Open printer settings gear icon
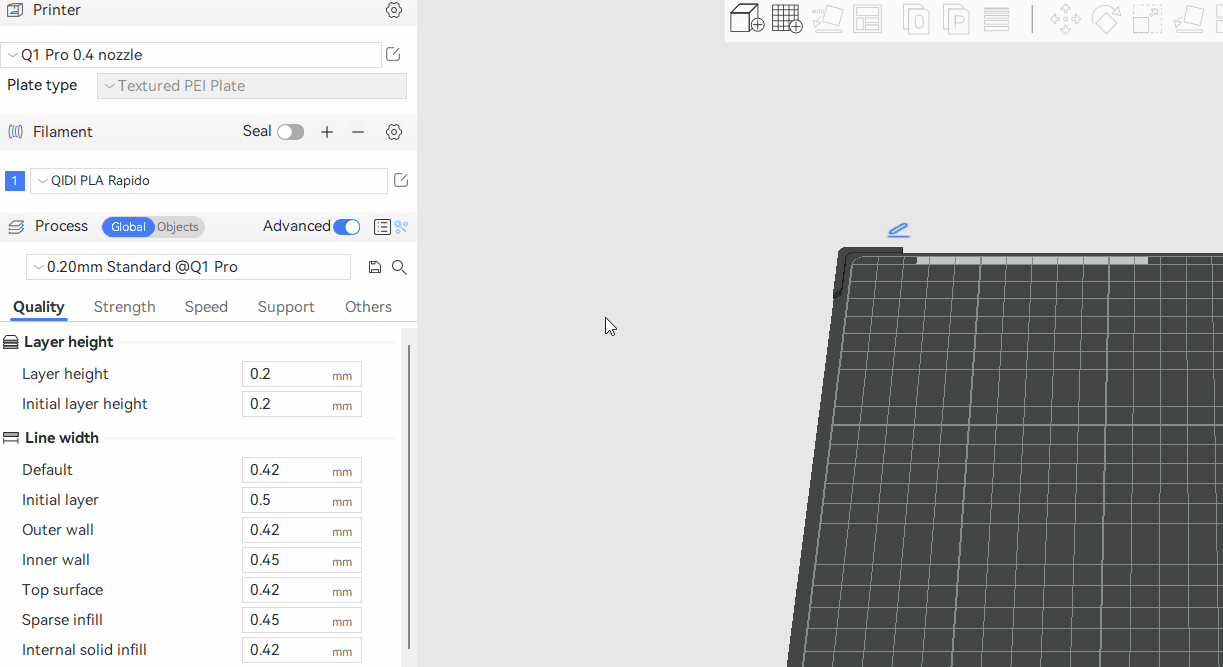The image size is (1223, 667). [394, 10]
